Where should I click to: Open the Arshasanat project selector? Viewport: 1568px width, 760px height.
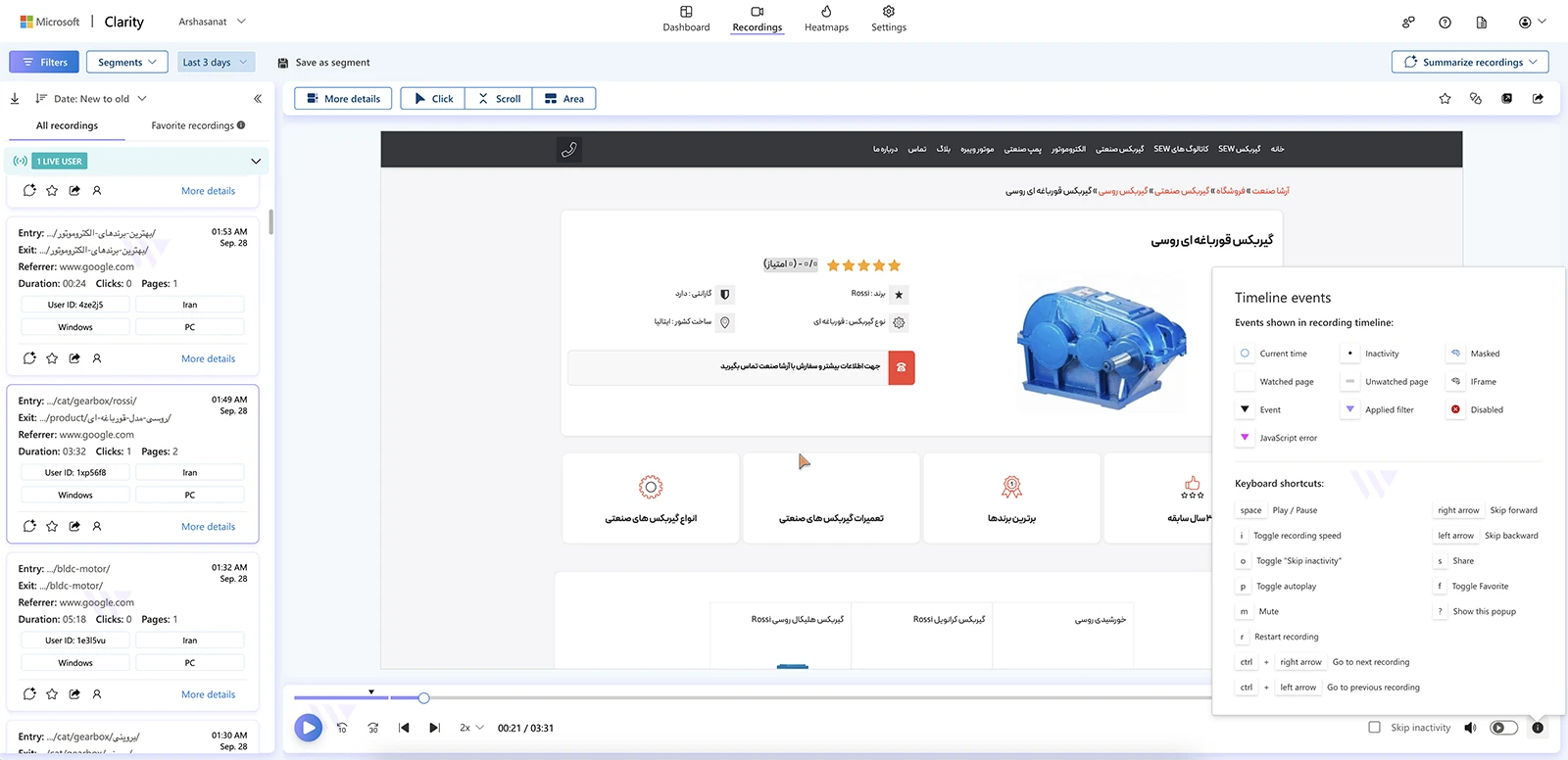212,22
